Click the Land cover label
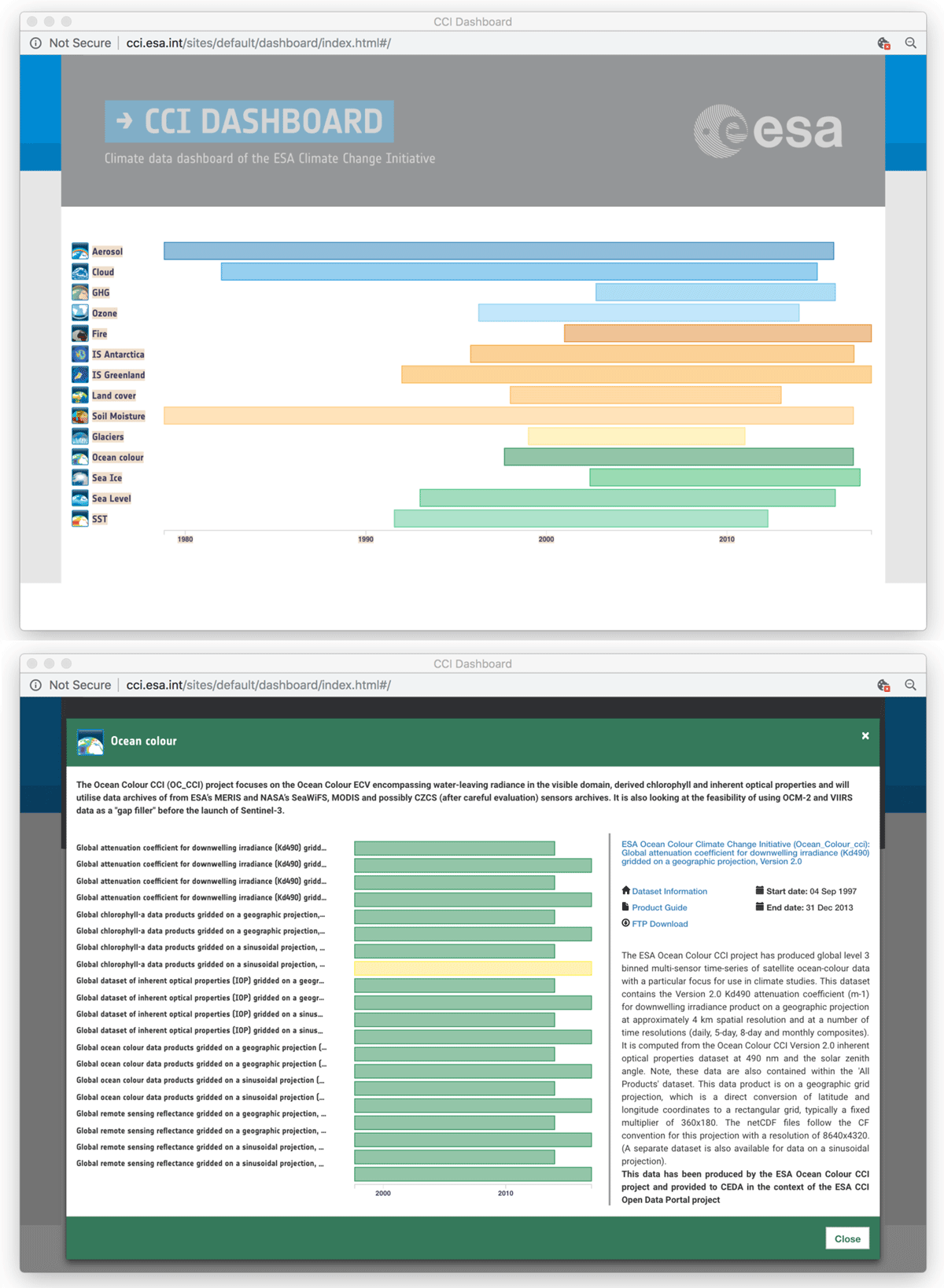Viewport: 944px width, 1288px height. pyautogui.click(x=114, y=396)
